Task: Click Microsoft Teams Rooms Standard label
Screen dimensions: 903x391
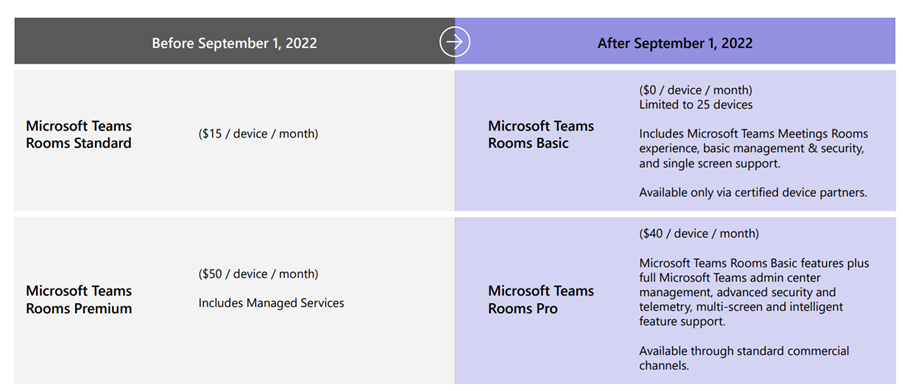Action: click(79, 134)
